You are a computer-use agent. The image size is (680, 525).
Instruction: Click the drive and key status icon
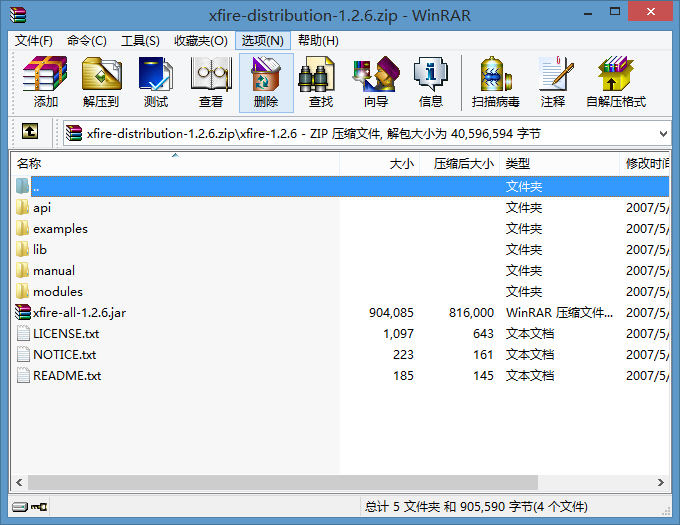click(29, 506)
